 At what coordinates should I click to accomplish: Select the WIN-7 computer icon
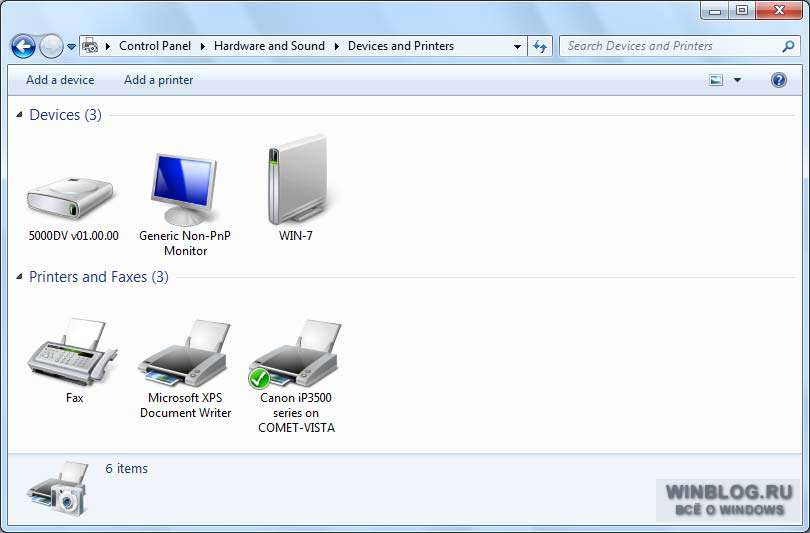(298, 180)
